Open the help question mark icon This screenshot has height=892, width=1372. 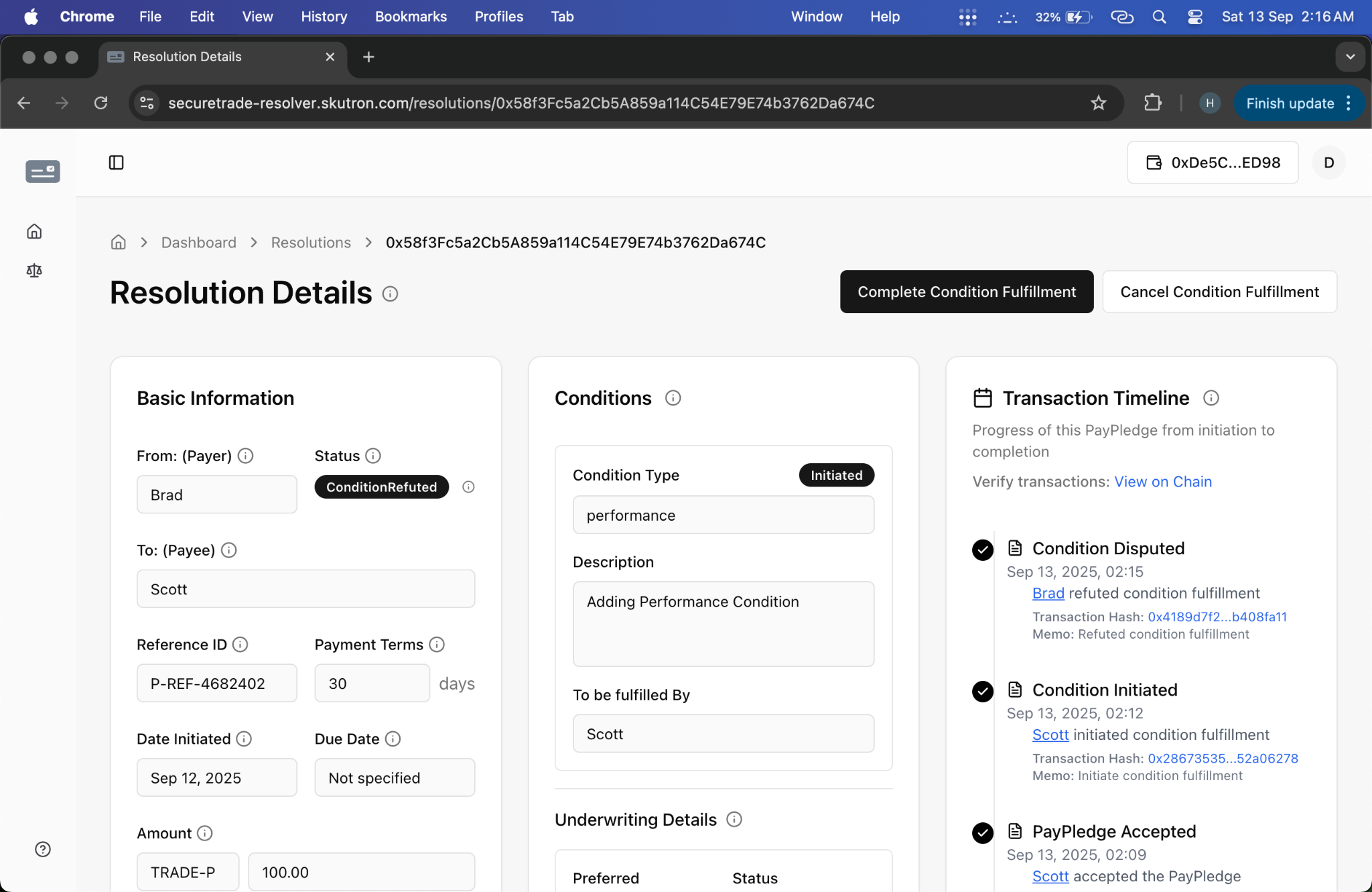coord(43,849)
